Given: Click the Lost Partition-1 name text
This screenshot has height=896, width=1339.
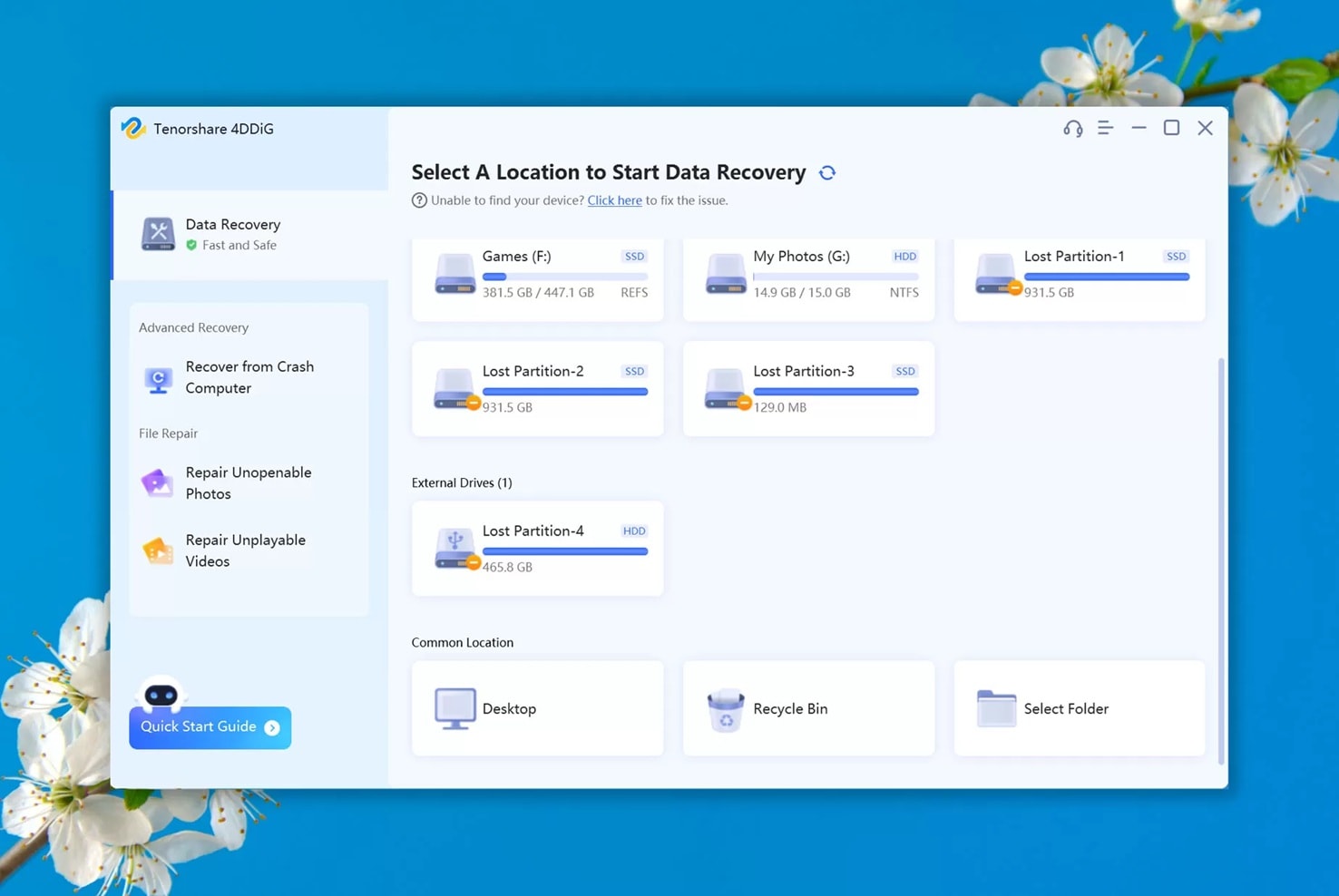Looking at the screenshot, I should pyautogui.click(x=1074, y=256).
